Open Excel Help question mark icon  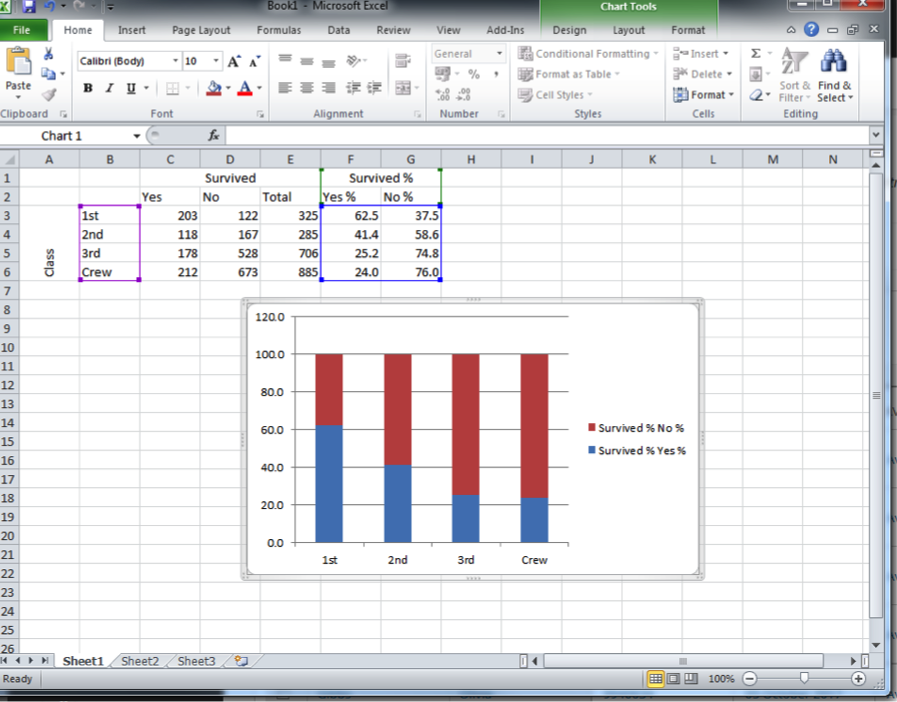[812, 30]
